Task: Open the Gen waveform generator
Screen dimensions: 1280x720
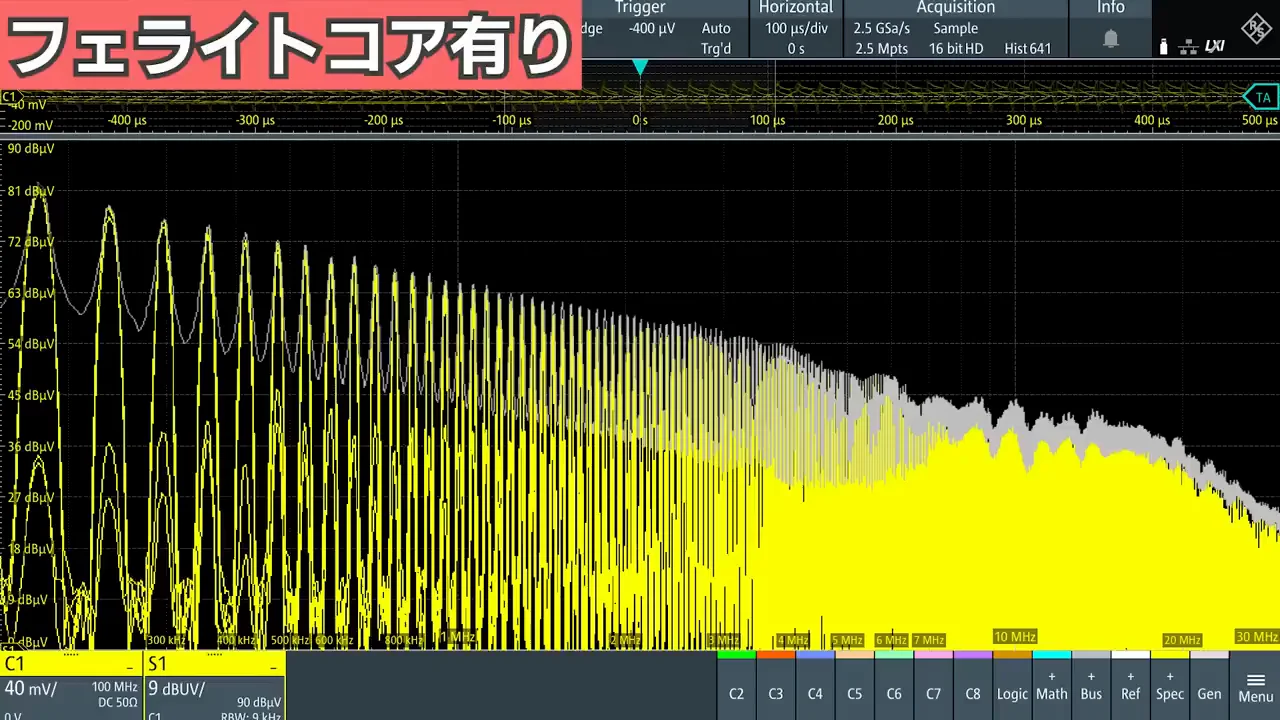Action: 1209,686
